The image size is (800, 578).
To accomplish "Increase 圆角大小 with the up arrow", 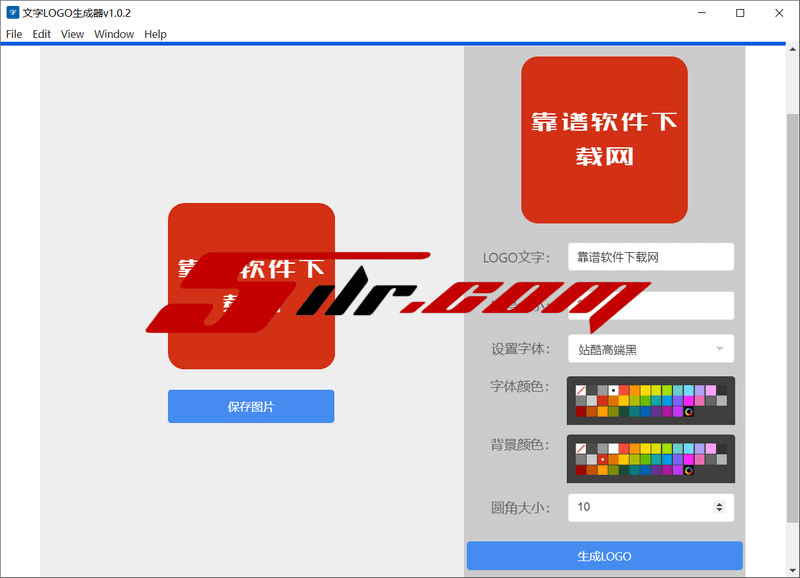I will coord(719,504).
